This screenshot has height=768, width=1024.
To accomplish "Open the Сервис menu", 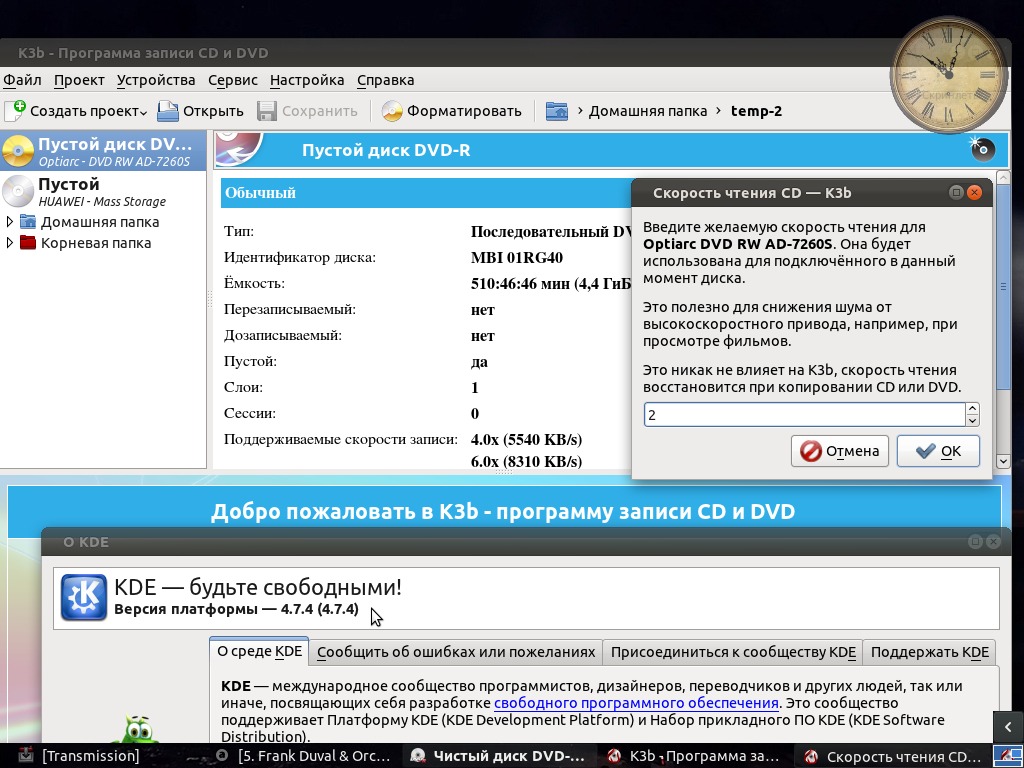I will click(232, 80).
